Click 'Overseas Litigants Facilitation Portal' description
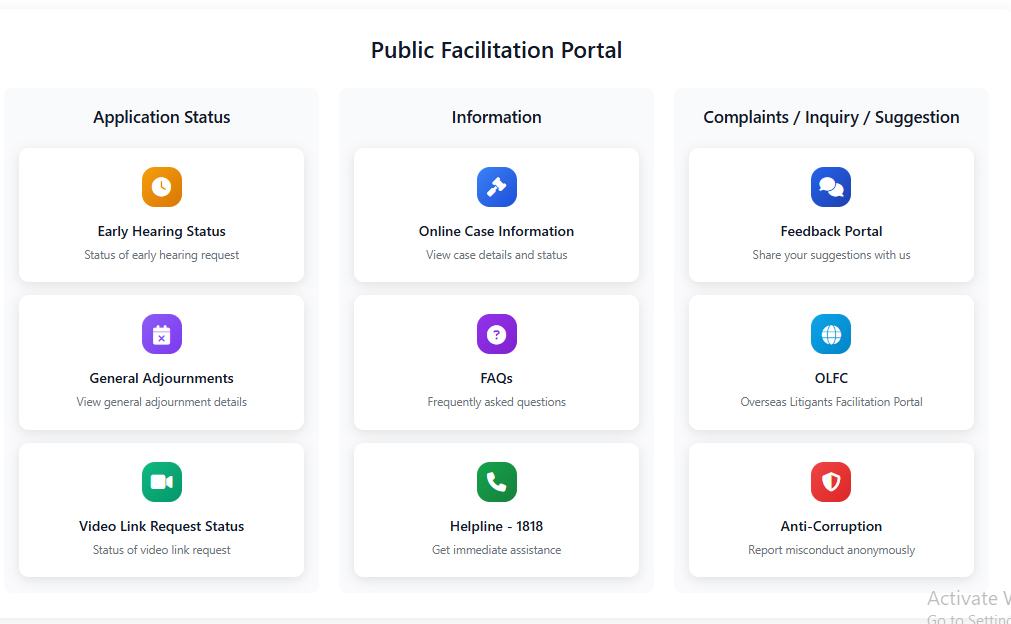 831,402
